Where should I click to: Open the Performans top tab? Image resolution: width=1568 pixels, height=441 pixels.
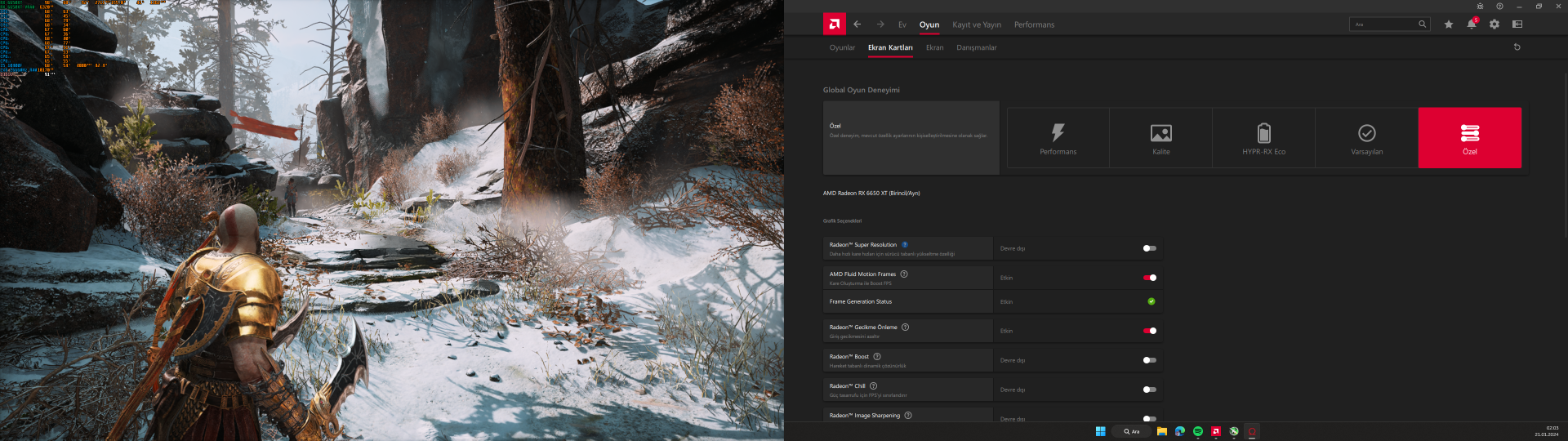(x=1034, y=24)
